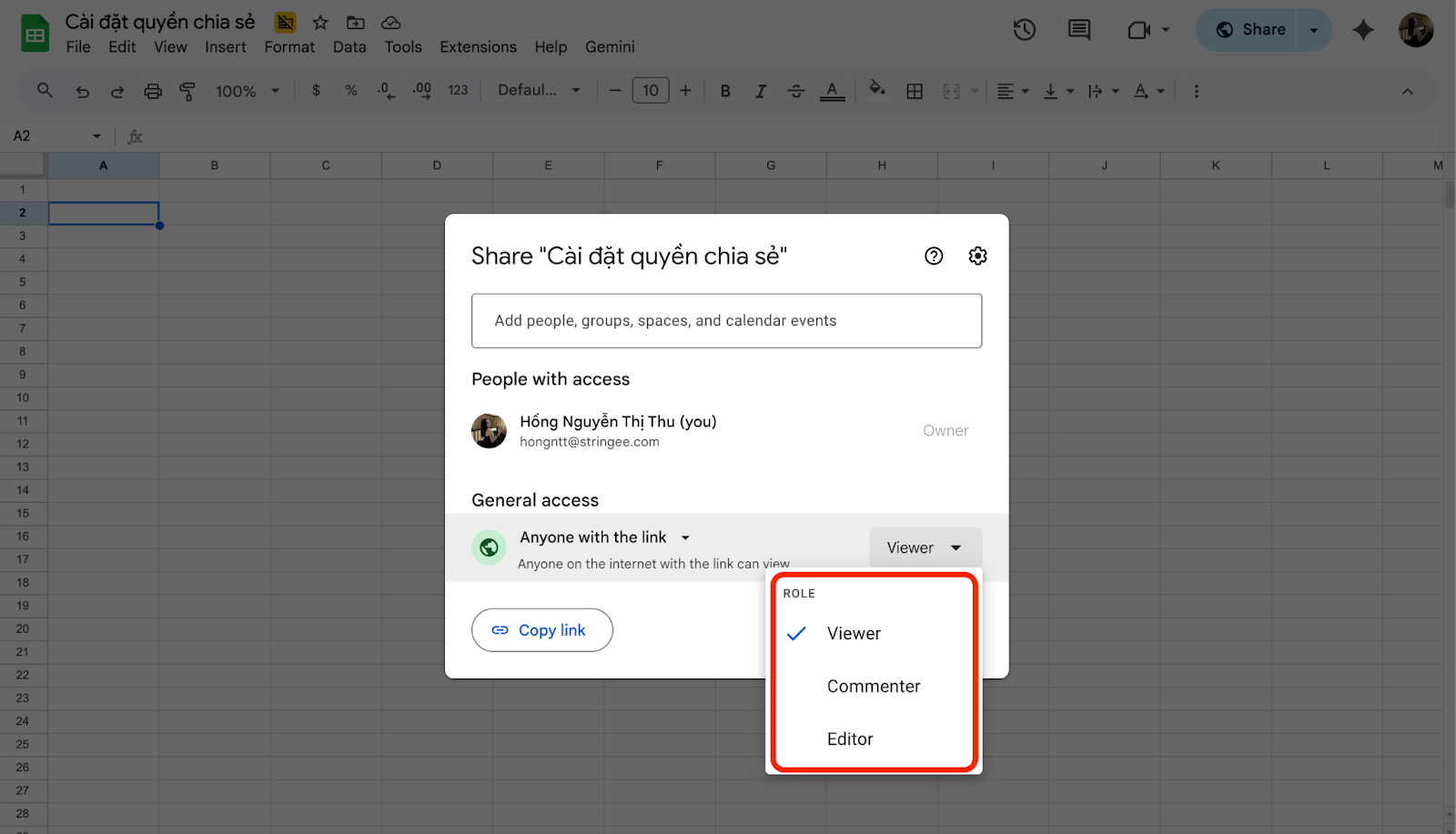Star this spreadsheet document
This screenshot has width=1456, height=834.
coord(320,23)
